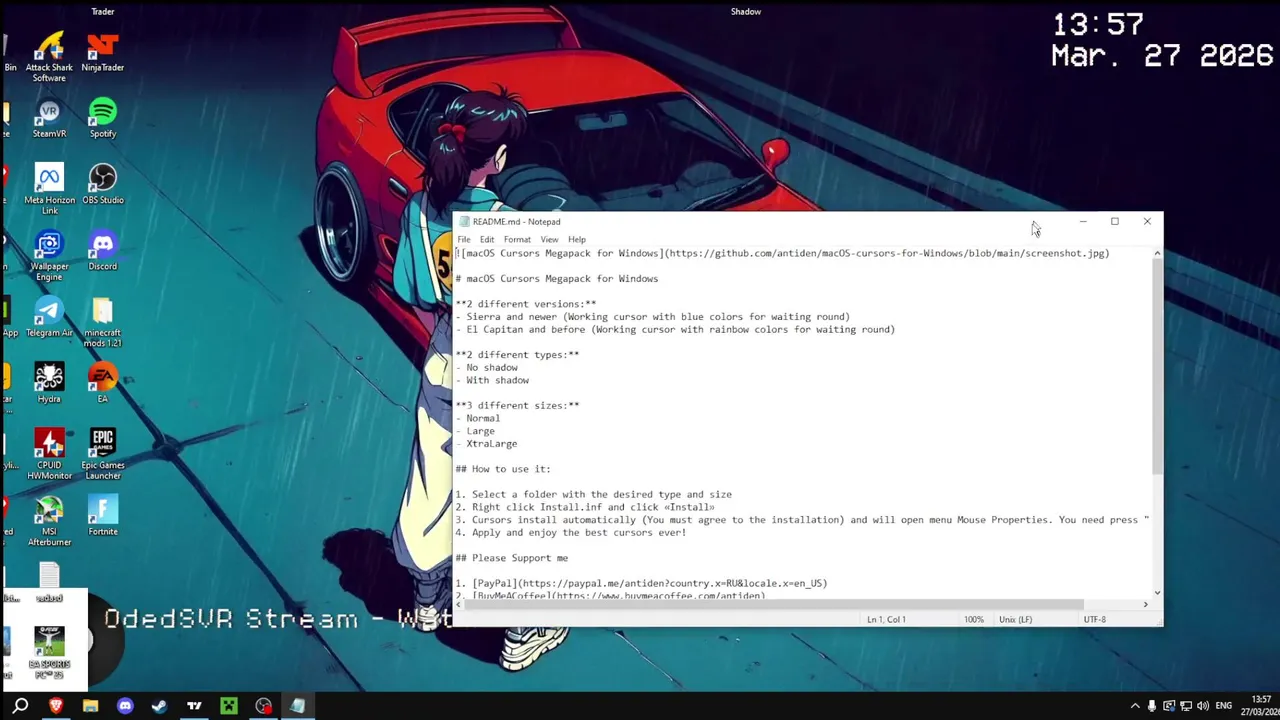1280x720 pixels.
Task: Click "Unix (LF)" in status bar
Action: (x=1015, y=620)
